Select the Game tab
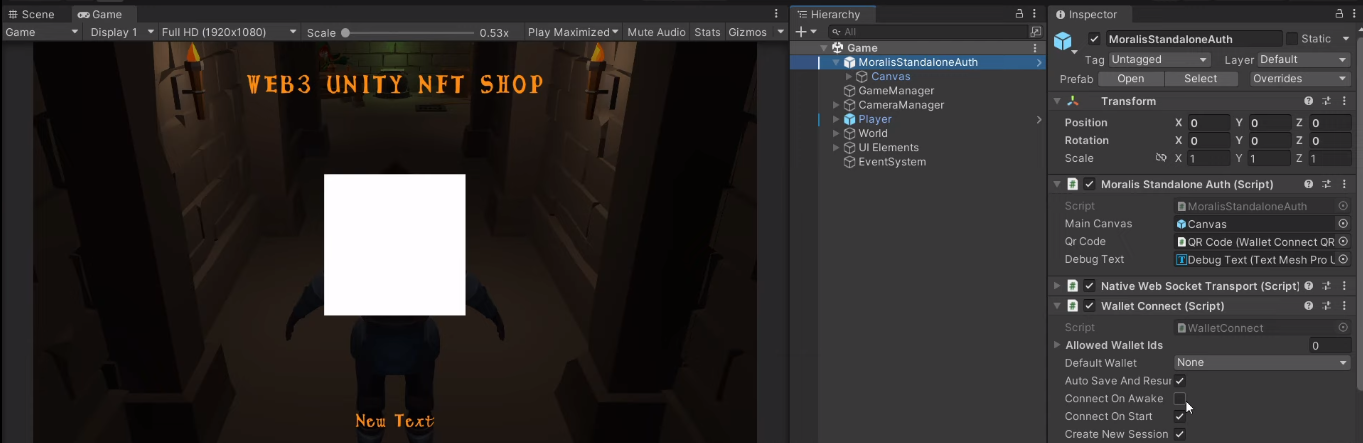The image size is (1363, 443). click(x=99, y=14)
